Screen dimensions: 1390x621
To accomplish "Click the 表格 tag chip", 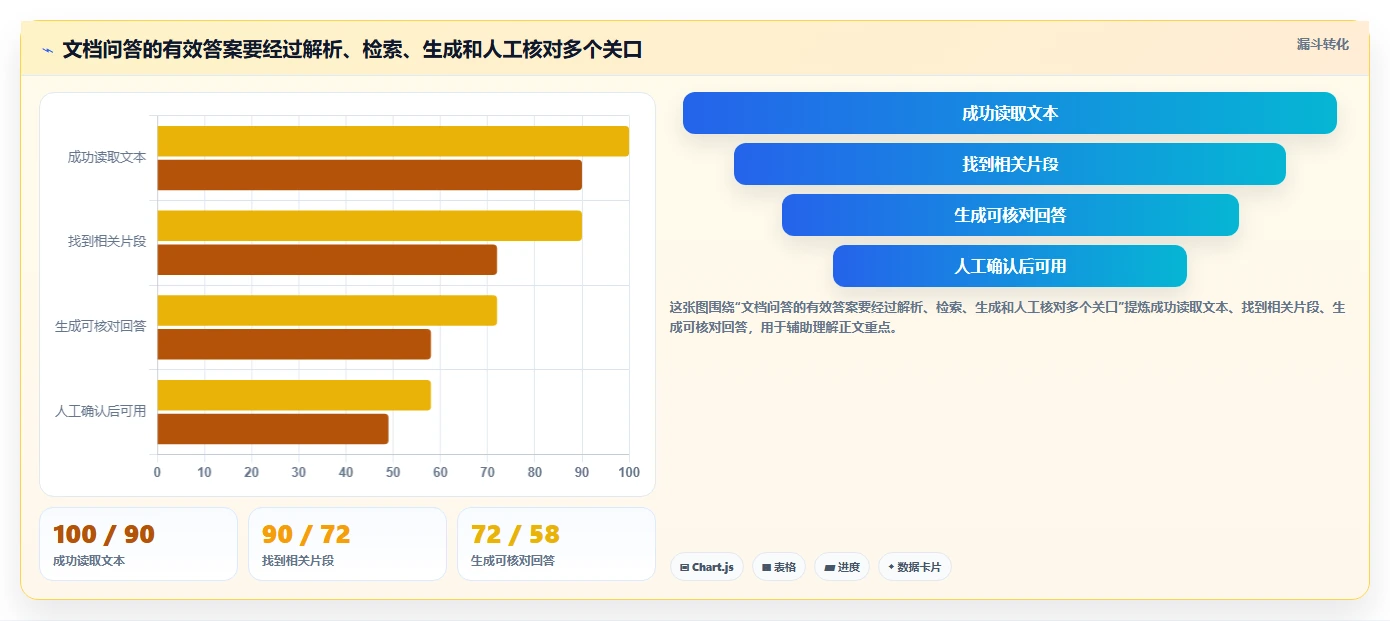I will (779, 567).
